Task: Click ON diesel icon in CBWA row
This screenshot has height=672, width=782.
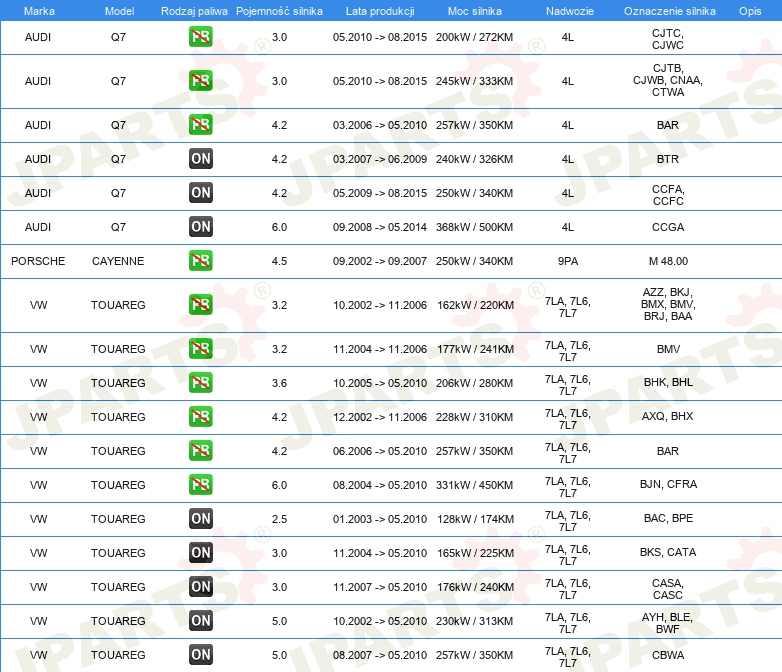Action: pyautogui.click(x=200, y=654)
